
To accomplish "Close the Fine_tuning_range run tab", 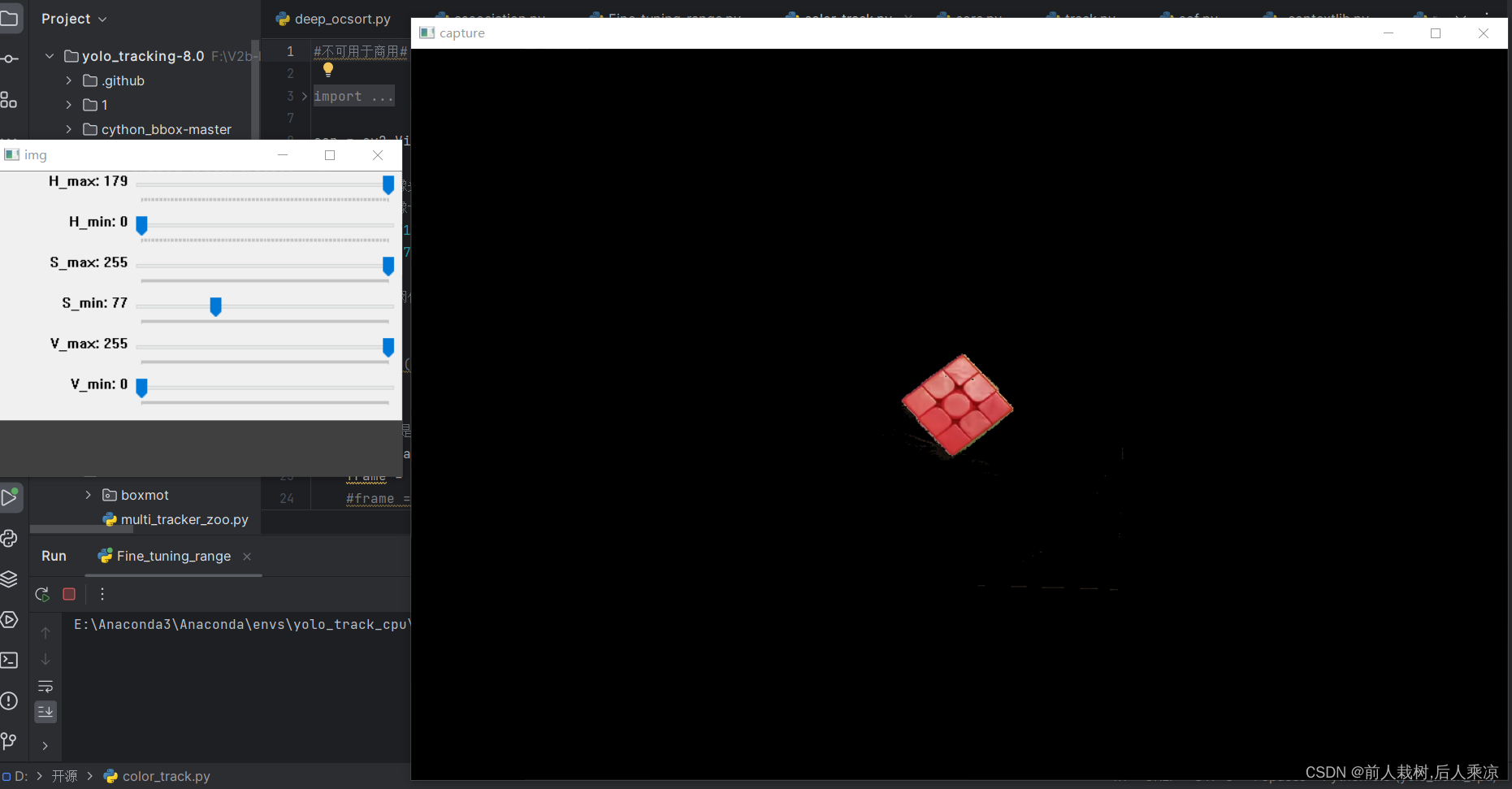I will tap(247, 557).
